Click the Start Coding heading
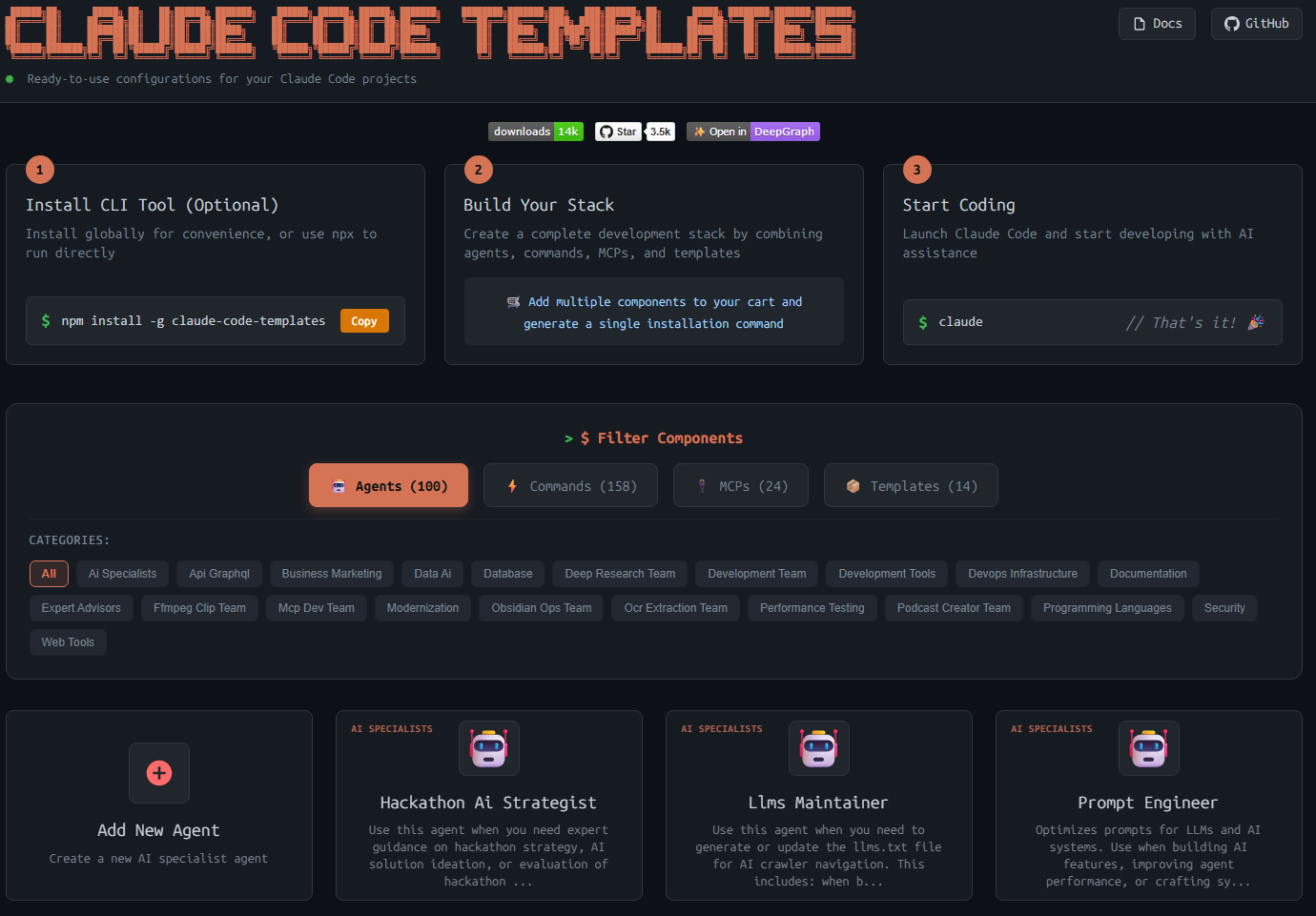Viewport: 1316px width, 916px height. click(959, 205)
